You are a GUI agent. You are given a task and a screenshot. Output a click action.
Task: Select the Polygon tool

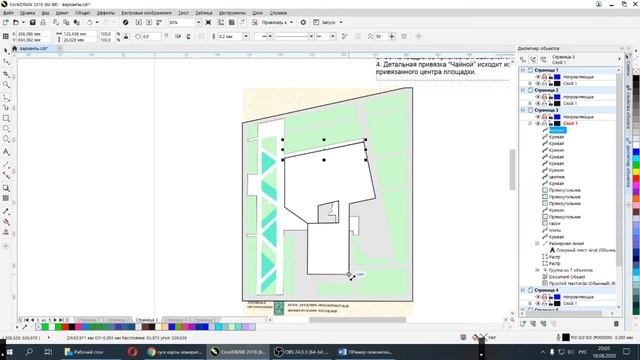point(6,139)
